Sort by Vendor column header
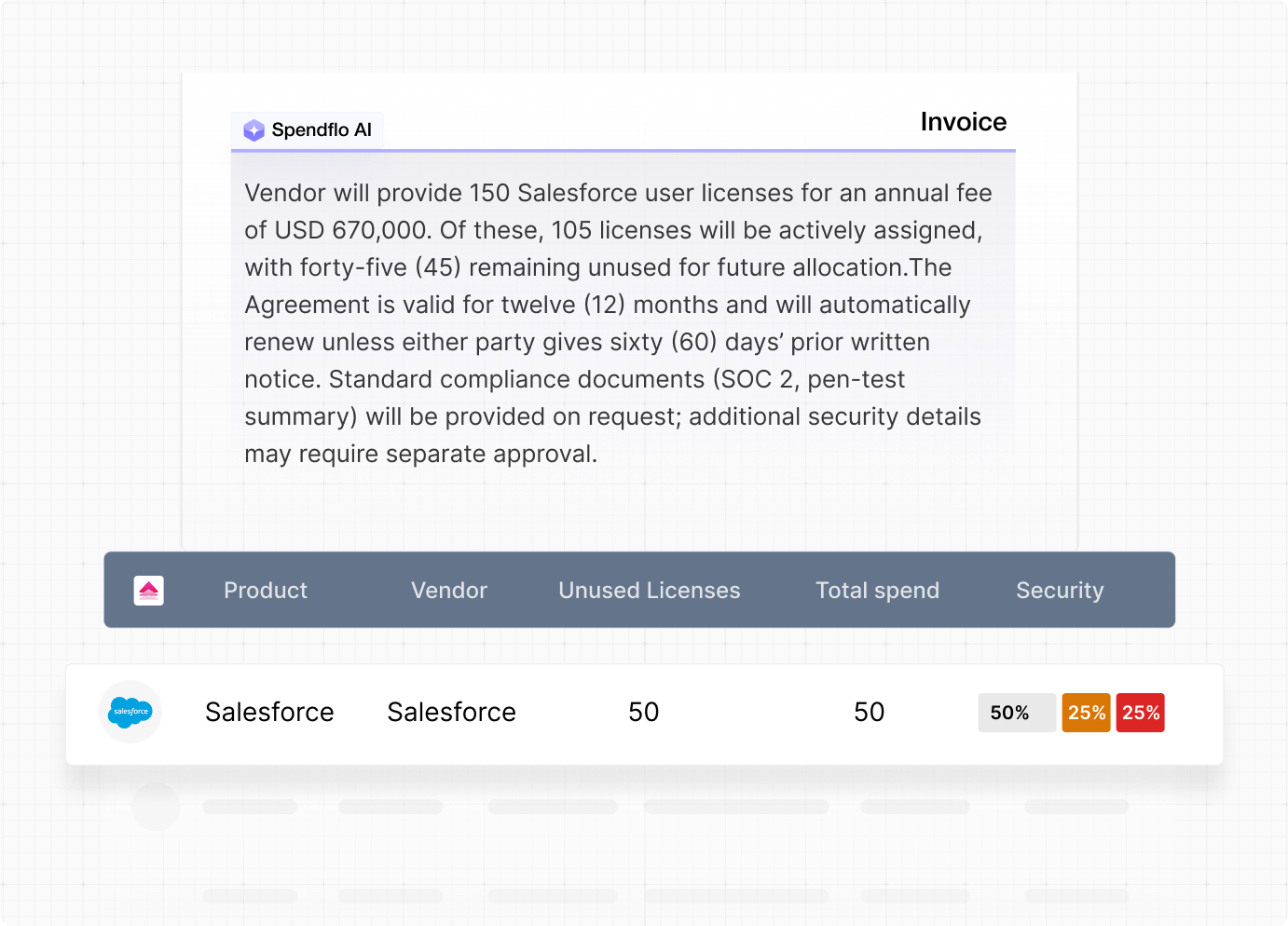Image resolution: width=1288 pixels, height=926 pixels. 449,591
